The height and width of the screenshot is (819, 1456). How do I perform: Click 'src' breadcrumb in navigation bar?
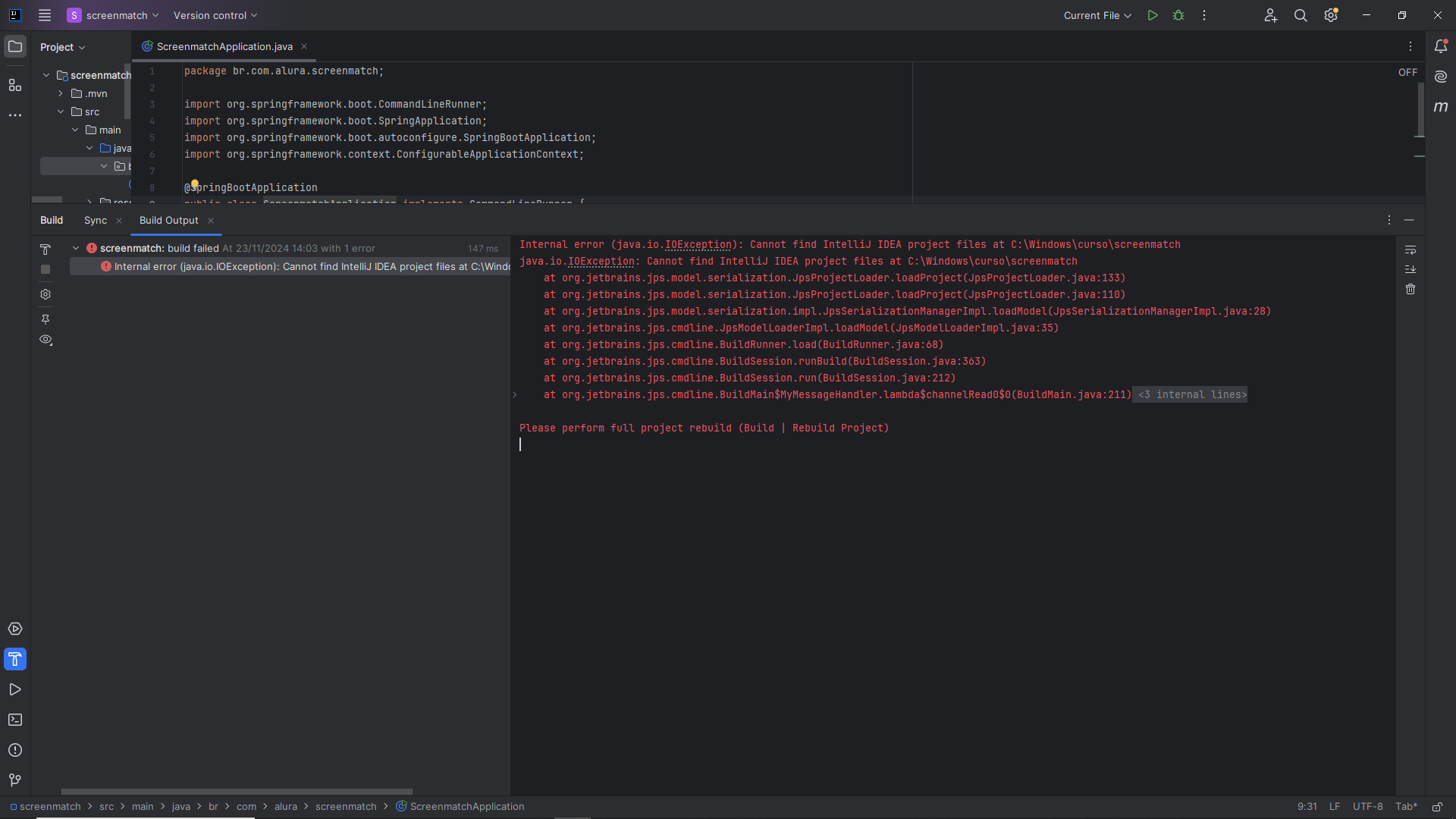coord(106,806)
